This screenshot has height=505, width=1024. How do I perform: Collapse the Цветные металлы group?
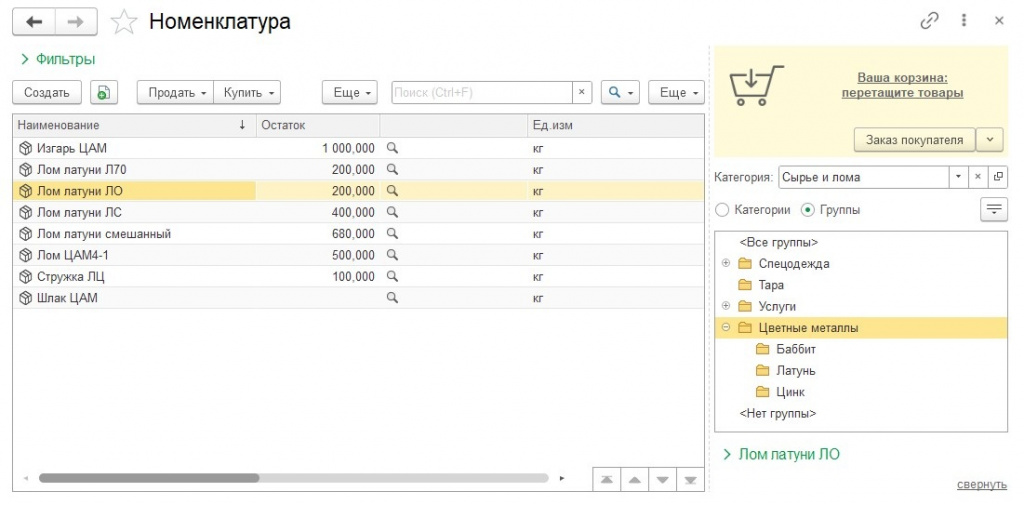pos(725,328)
